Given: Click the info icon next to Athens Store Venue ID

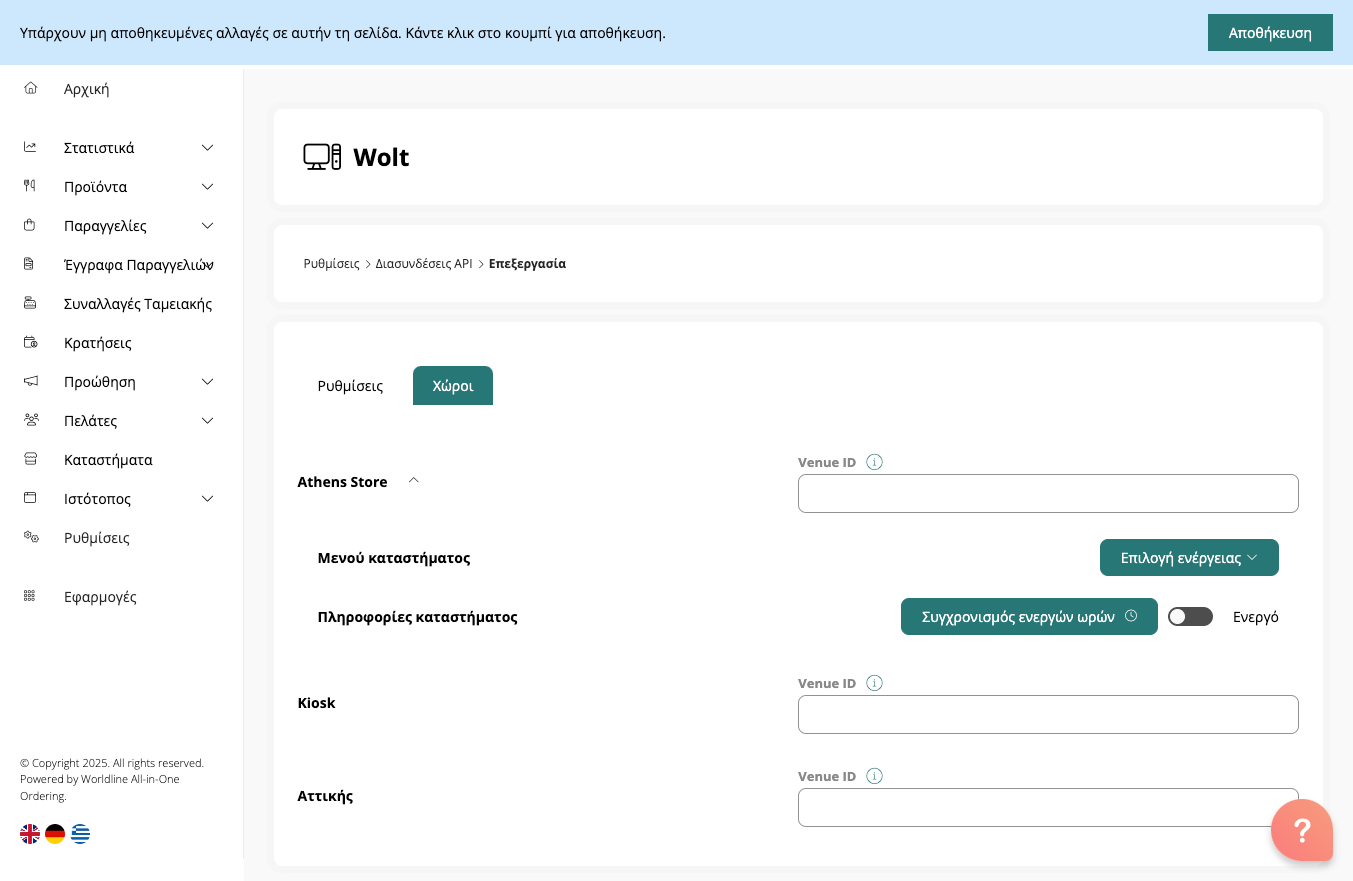Looking at the screenshot, I should tap(875, 462).
